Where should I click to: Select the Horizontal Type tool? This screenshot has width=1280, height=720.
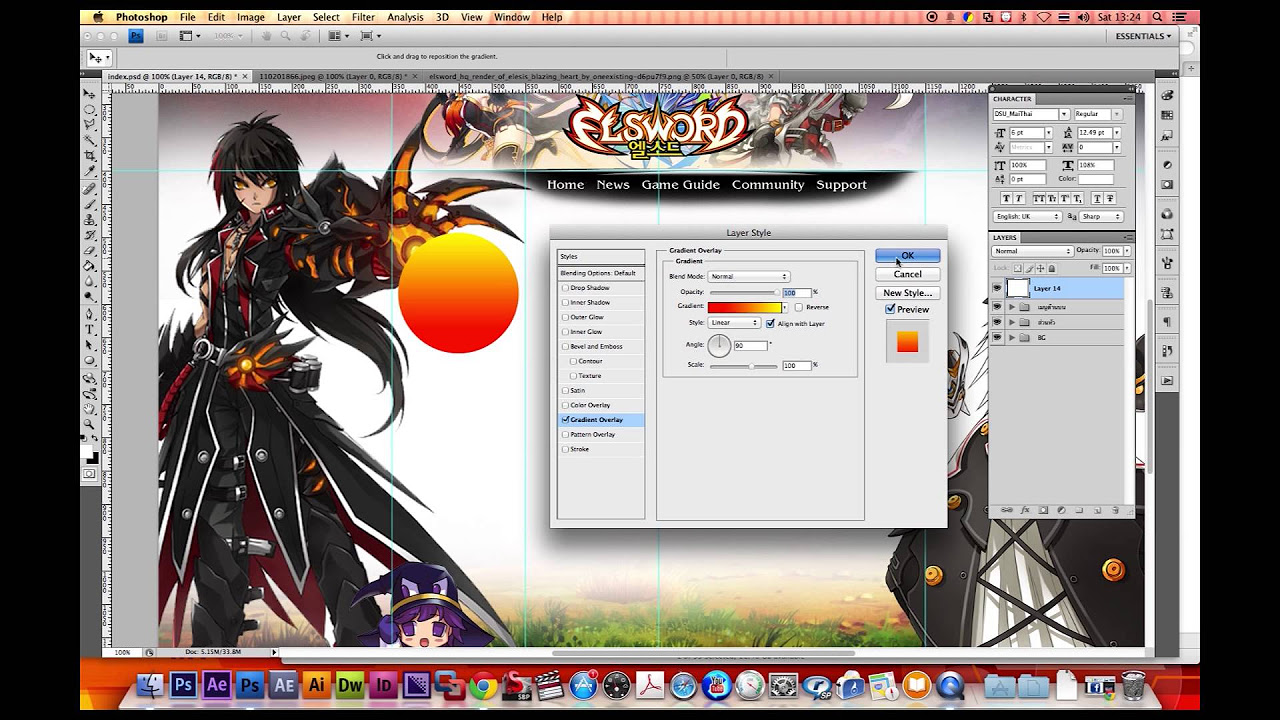[90, 329]
